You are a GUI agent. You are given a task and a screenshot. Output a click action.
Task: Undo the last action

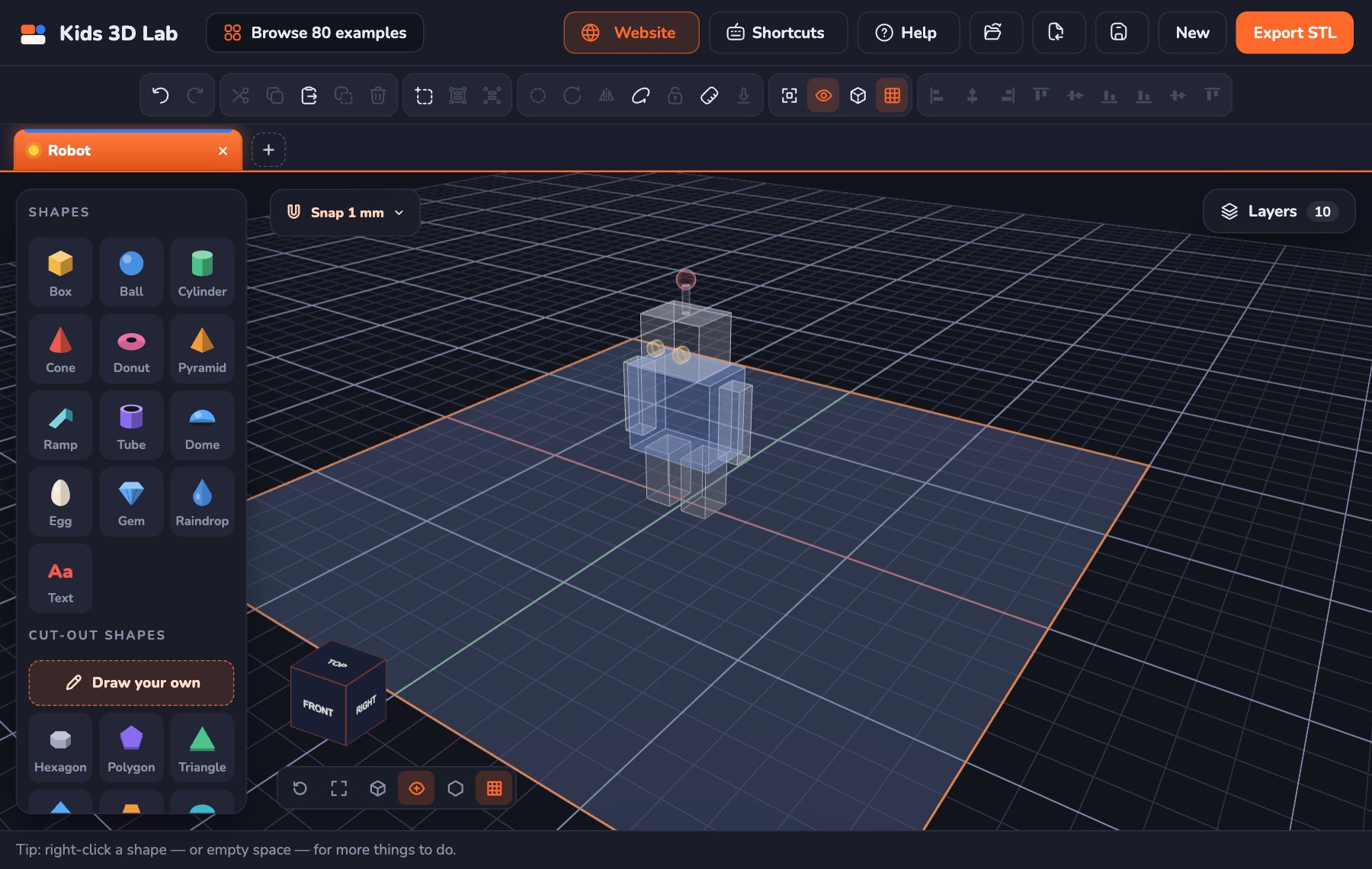(x=160, y=95)
